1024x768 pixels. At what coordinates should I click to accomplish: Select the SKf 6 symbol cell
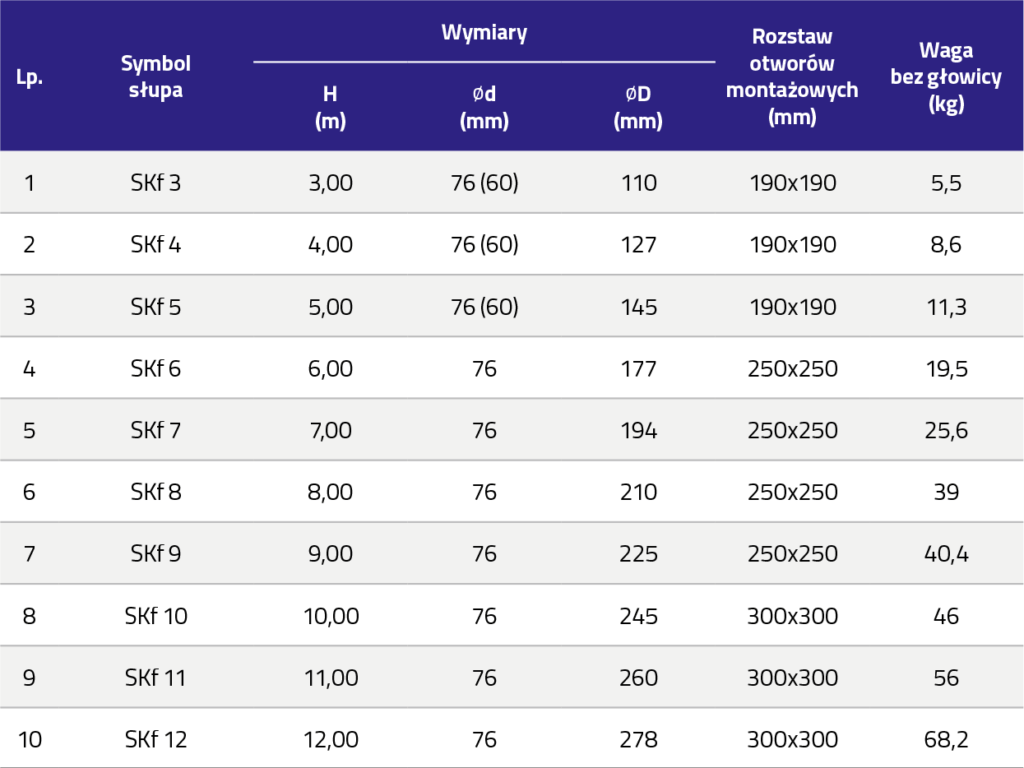coord(155,369)
